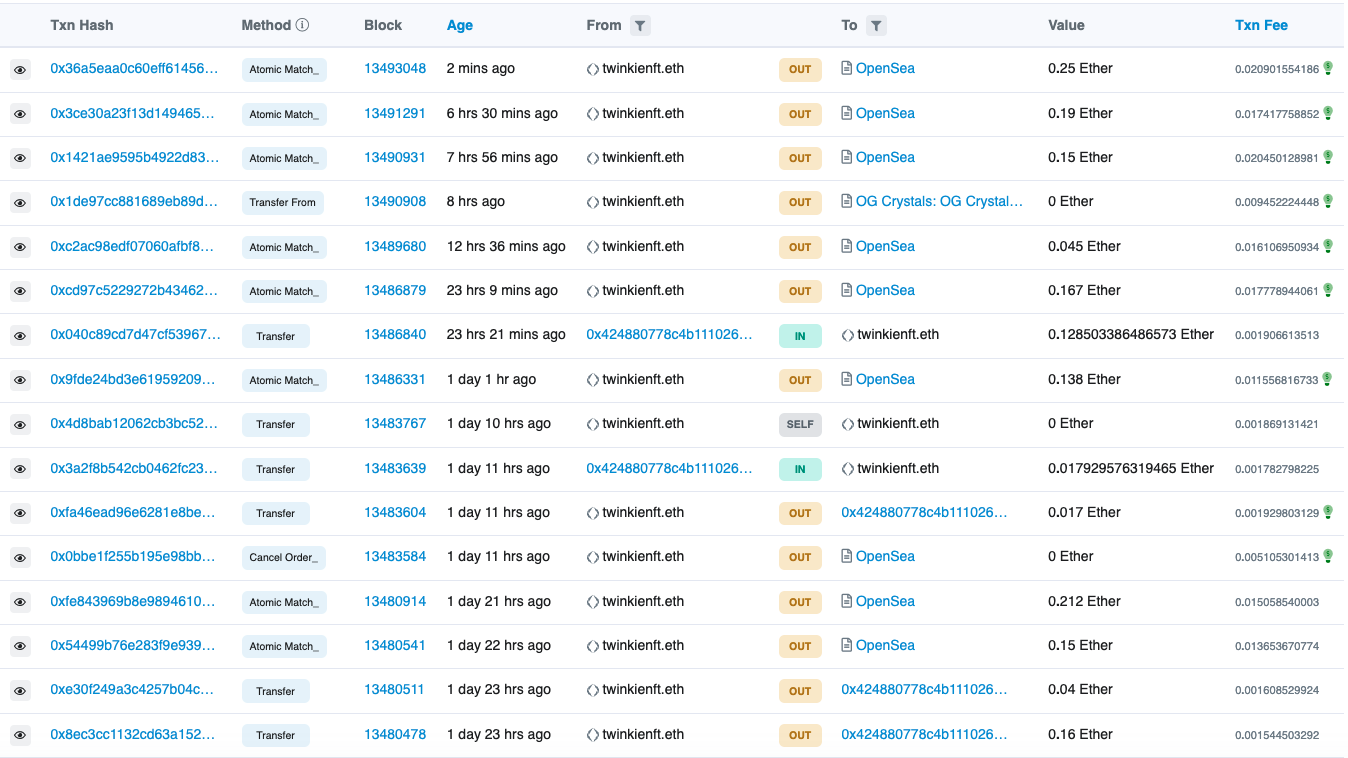Image resolution: width=1348 pixels, height=758 pixels.
Task: Click IN badge in block 13486840 row
Action: 800,336
